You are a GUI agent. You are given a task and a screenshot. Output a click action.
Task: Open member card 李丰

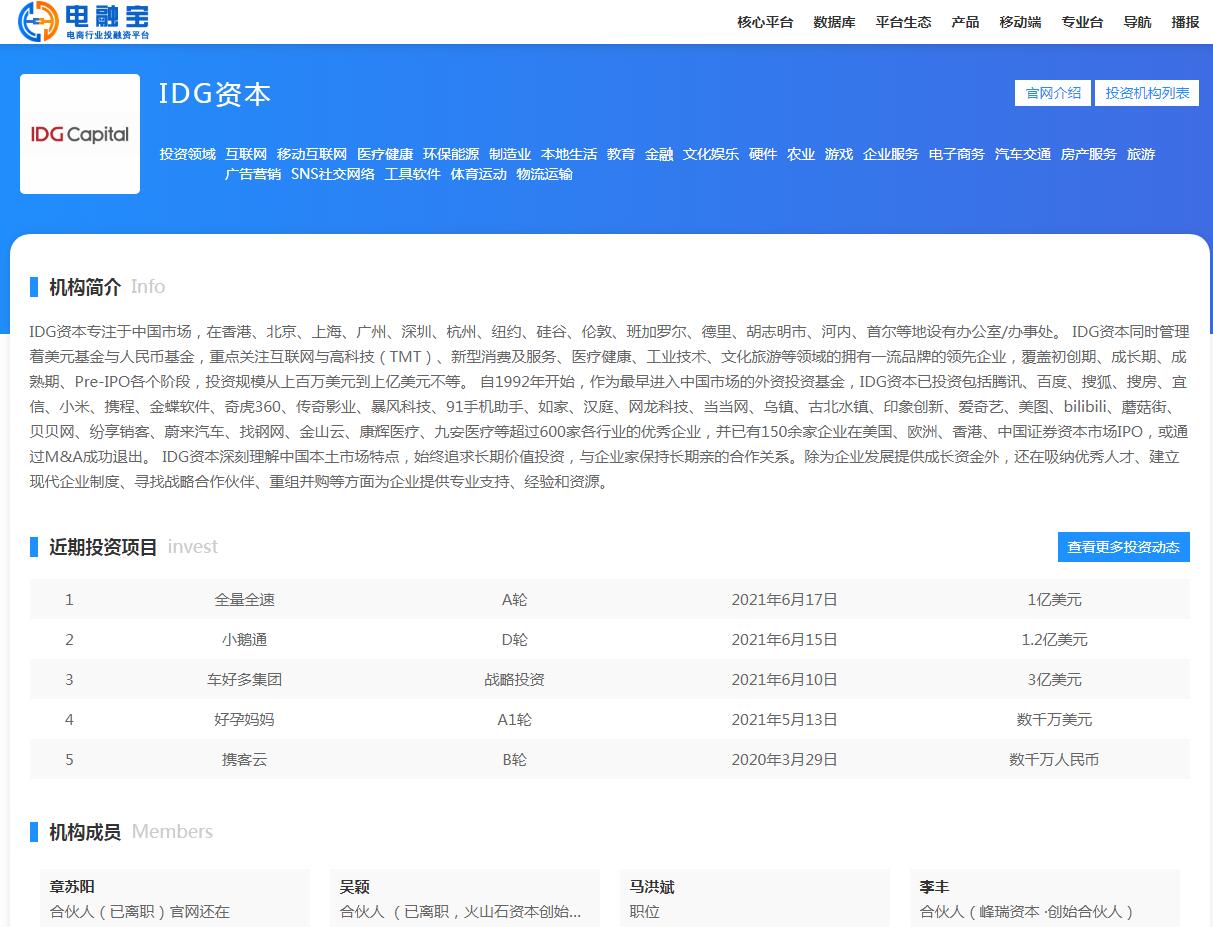(x=1045, y=898)
